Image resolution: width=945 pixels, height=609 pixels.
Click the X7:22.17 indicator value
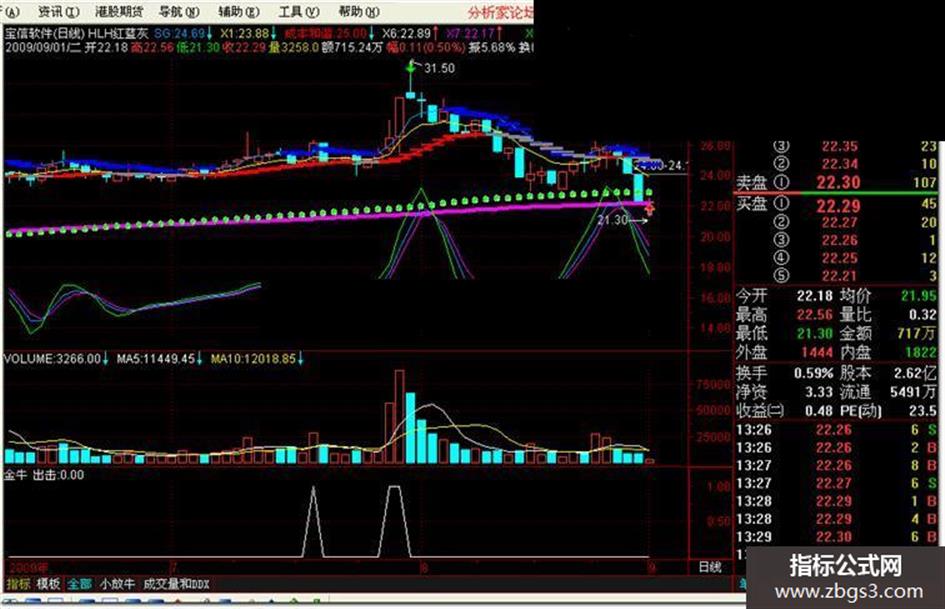(470, 33)
